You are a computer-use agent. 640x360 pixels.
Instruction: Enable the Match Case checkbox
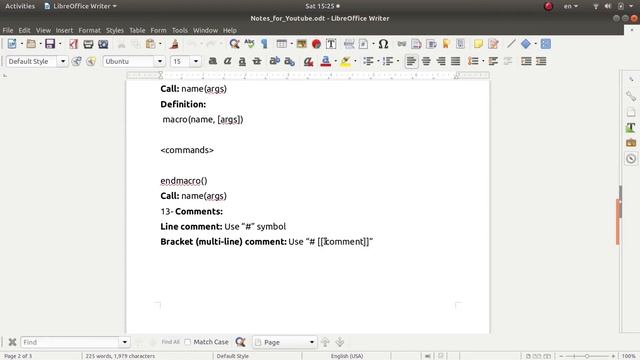coord(188,342)
